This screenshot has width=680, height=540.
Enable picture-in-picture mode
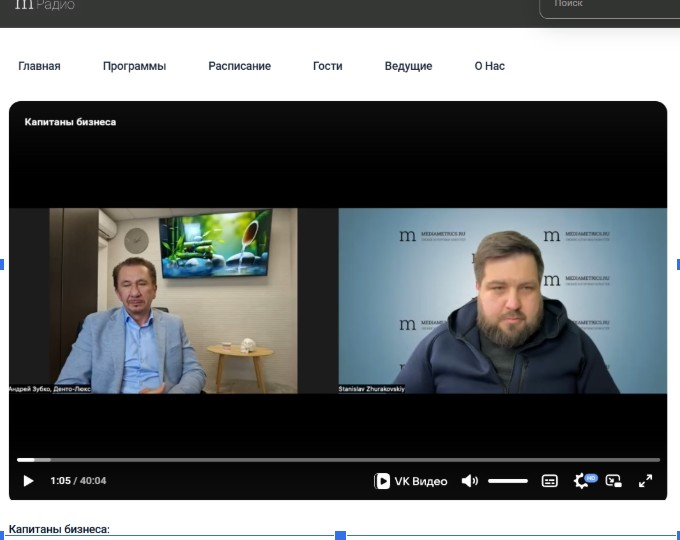(x=614, y=481)
